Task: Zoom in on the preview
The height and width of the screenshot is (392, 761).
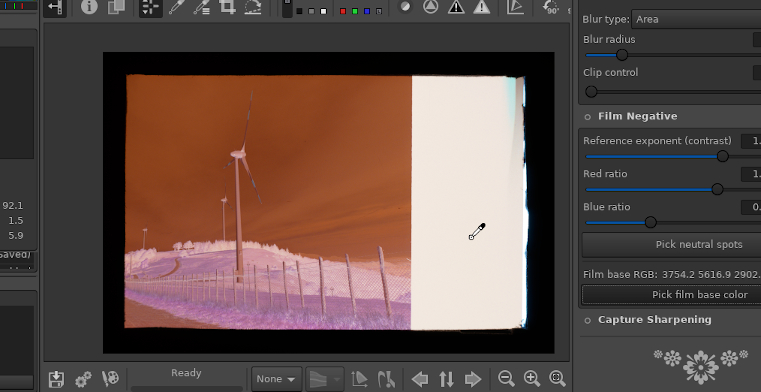Action: (532, 378)
